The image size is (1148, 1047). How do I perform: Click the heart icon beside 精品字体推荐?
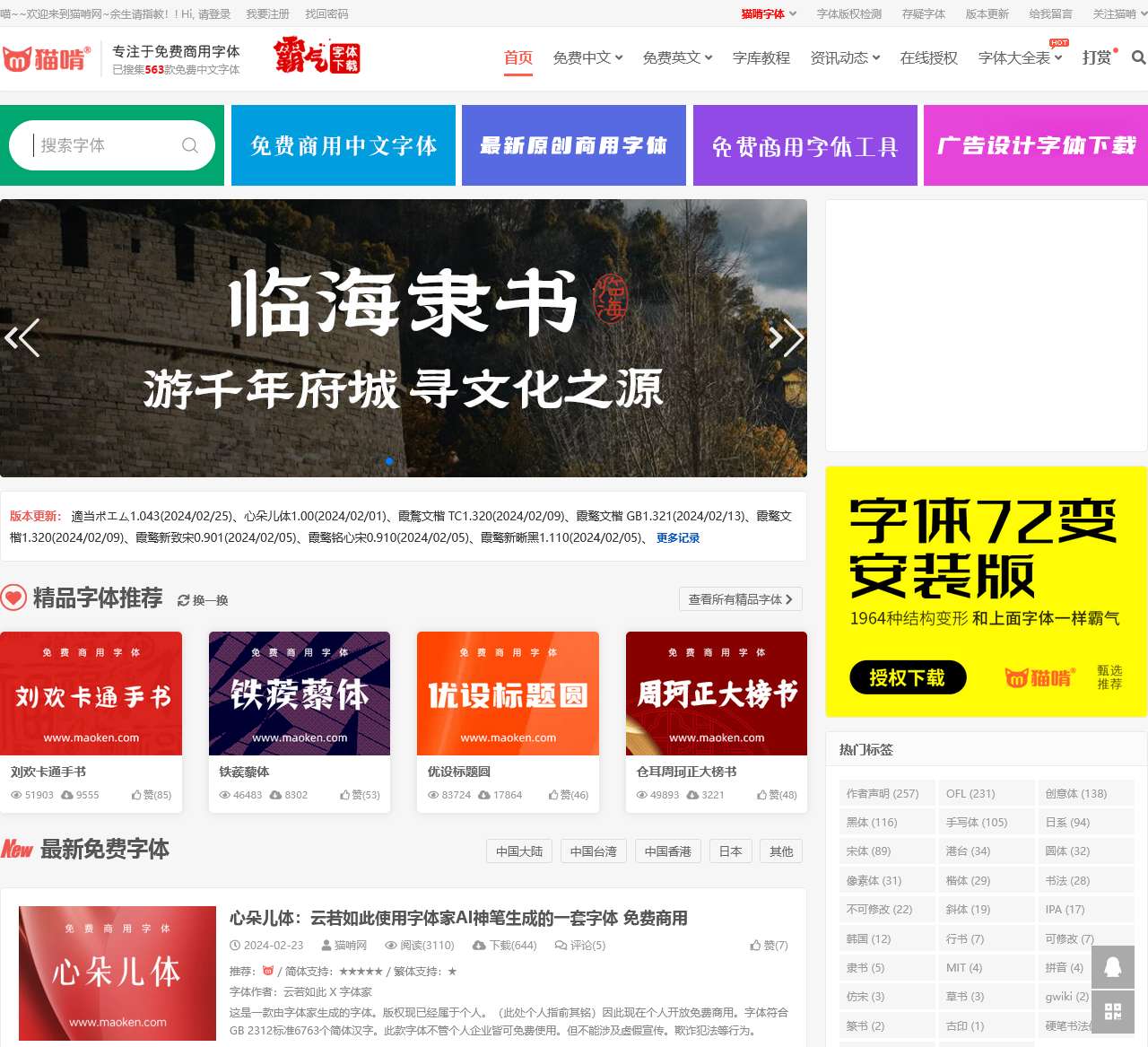coord(13,598)
